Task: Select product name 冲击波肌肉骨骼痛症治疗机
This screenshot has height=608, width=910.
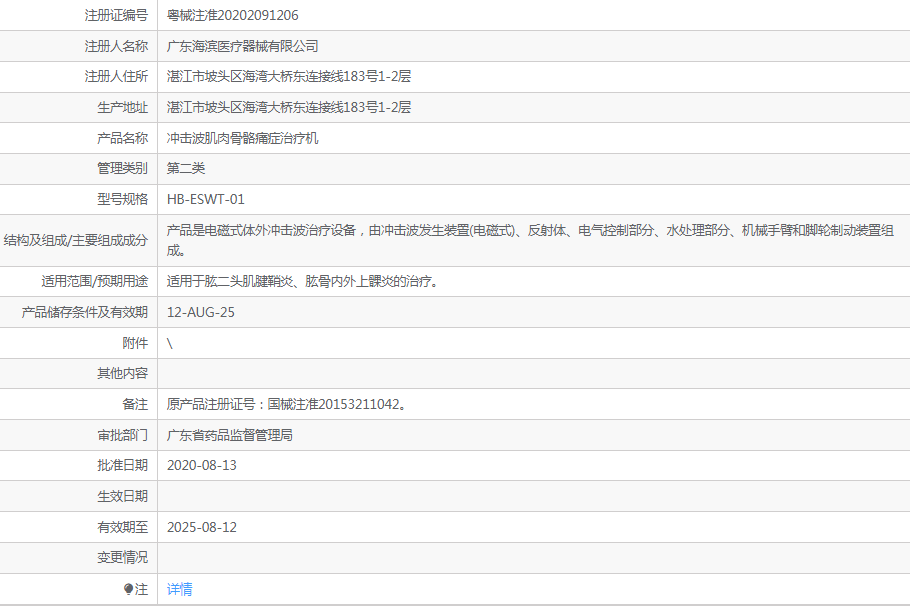Action: tap(243, 138)
